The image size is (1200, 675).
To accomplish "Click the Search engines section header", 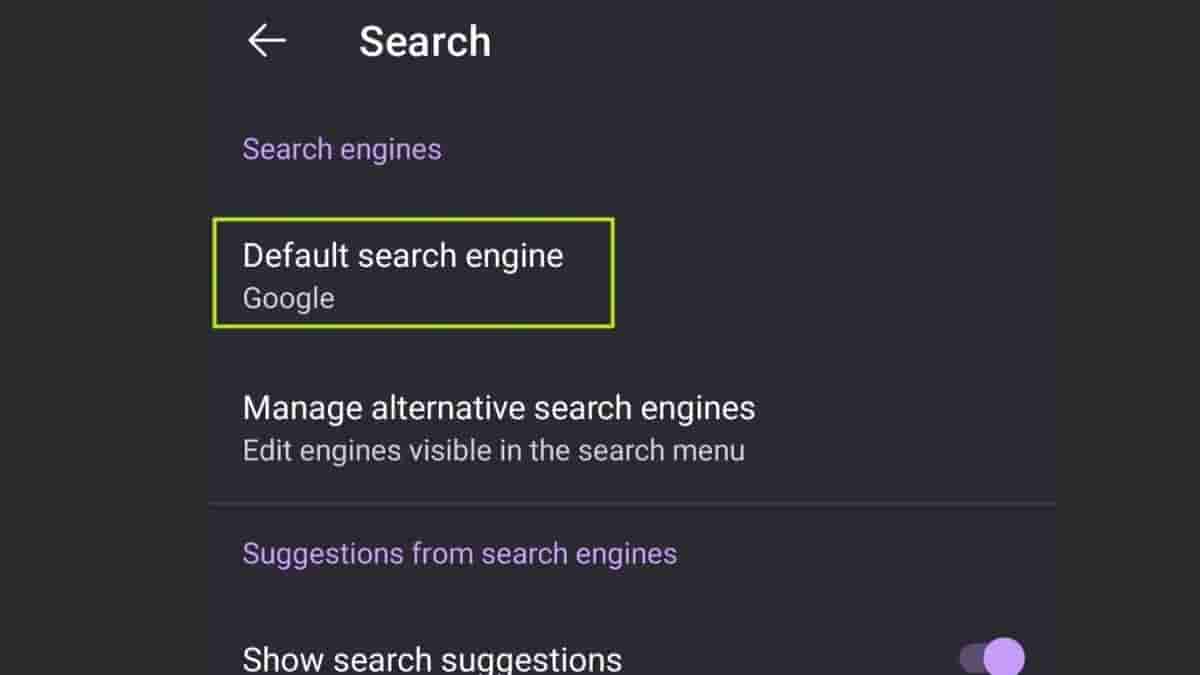I will 341,149.
